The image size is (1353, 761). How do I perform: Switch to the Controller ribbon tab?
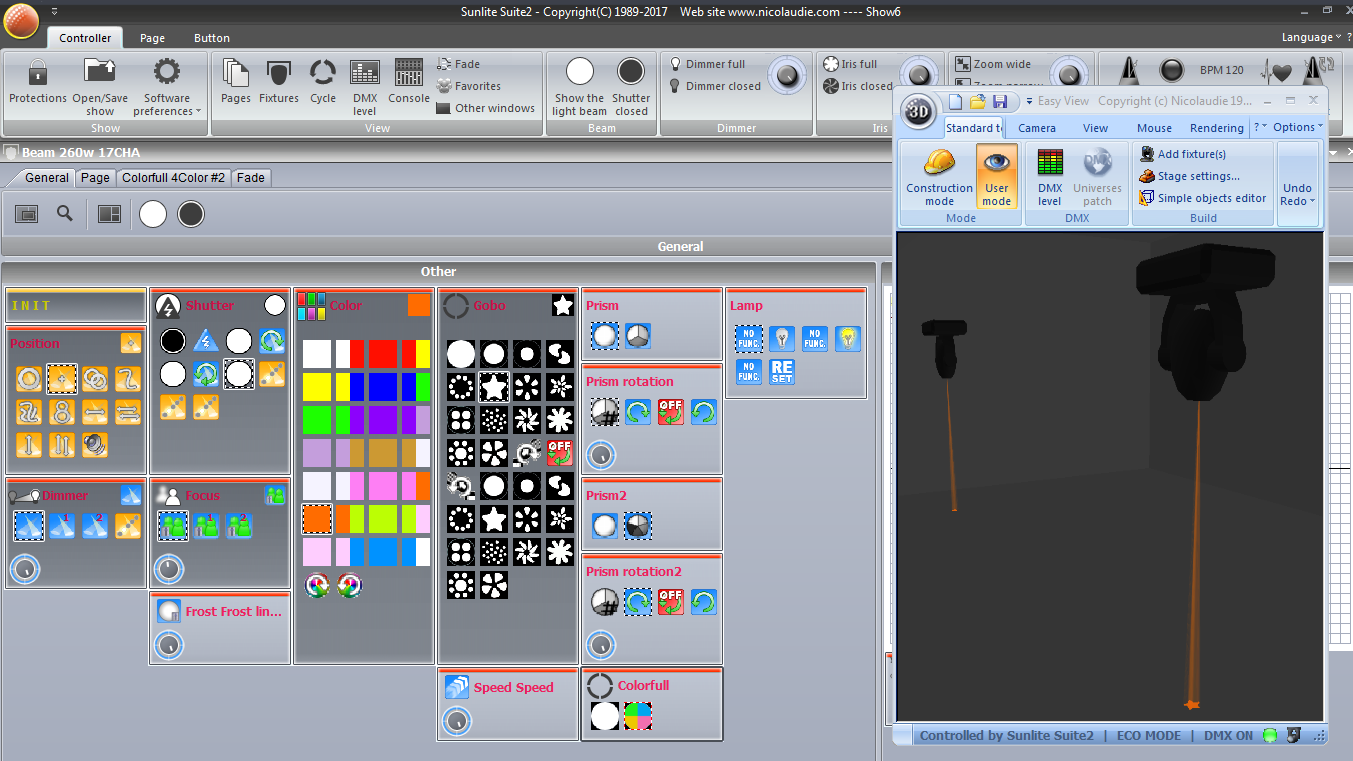click(x=85, y=38)
